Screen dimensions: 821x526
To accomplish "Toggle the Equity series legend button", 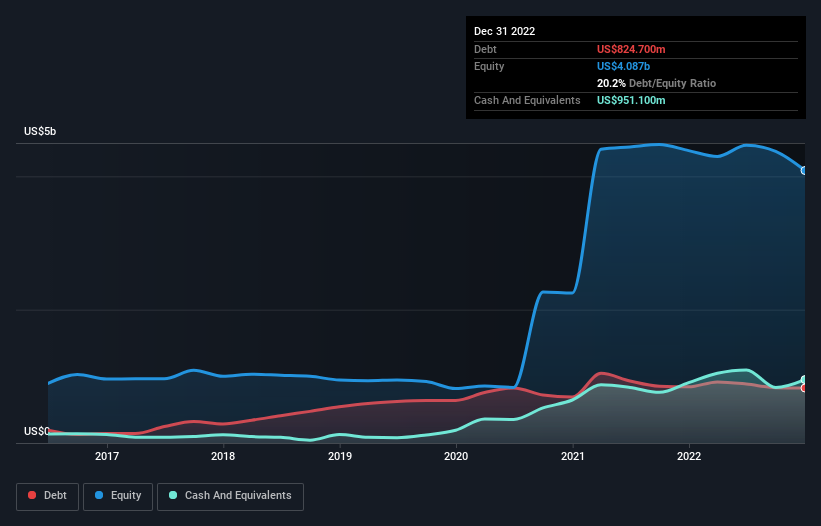I will [x=118, y=496].
